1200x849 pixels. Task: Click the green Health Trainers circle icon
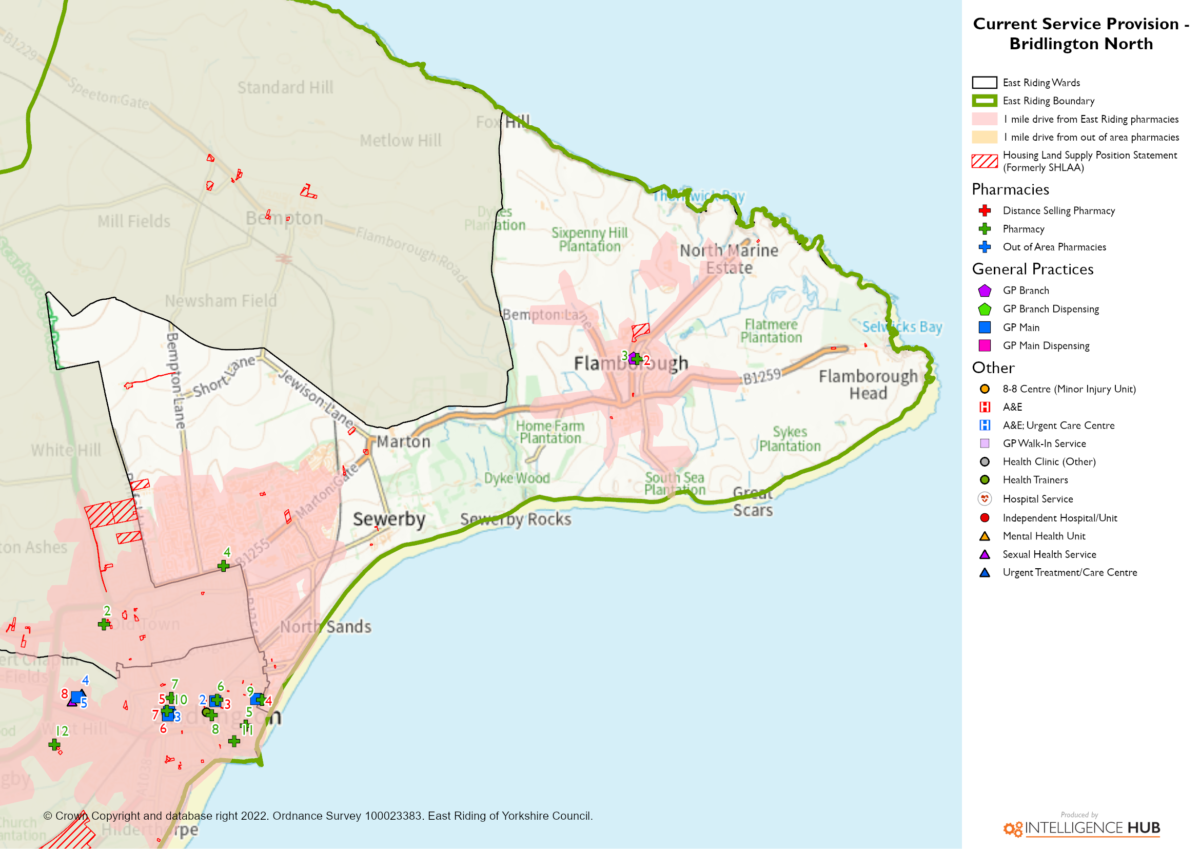pyautogui.click(x=985, y=480)
